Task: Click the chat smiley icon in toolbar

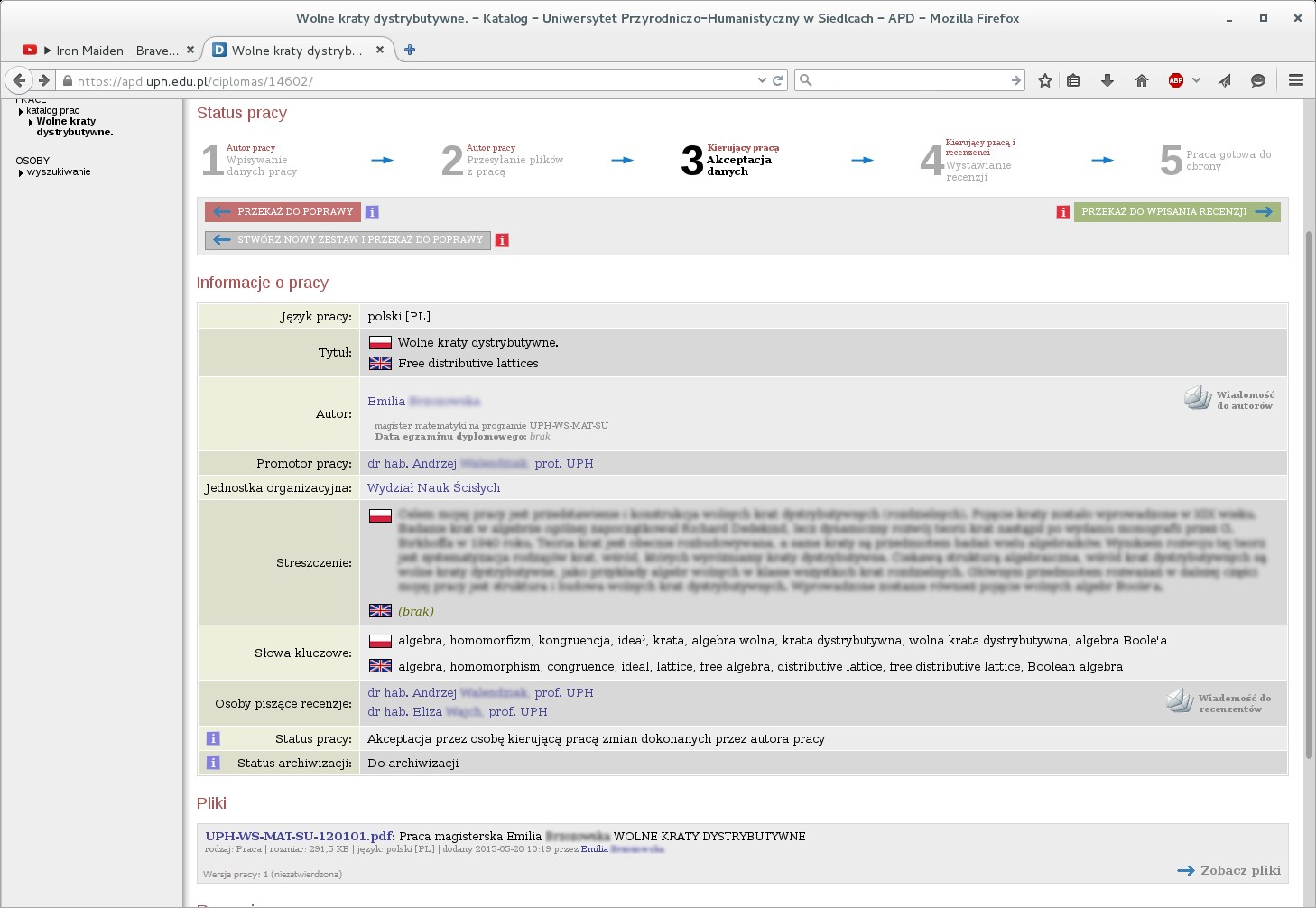Action: click(x=1258, y=80)
